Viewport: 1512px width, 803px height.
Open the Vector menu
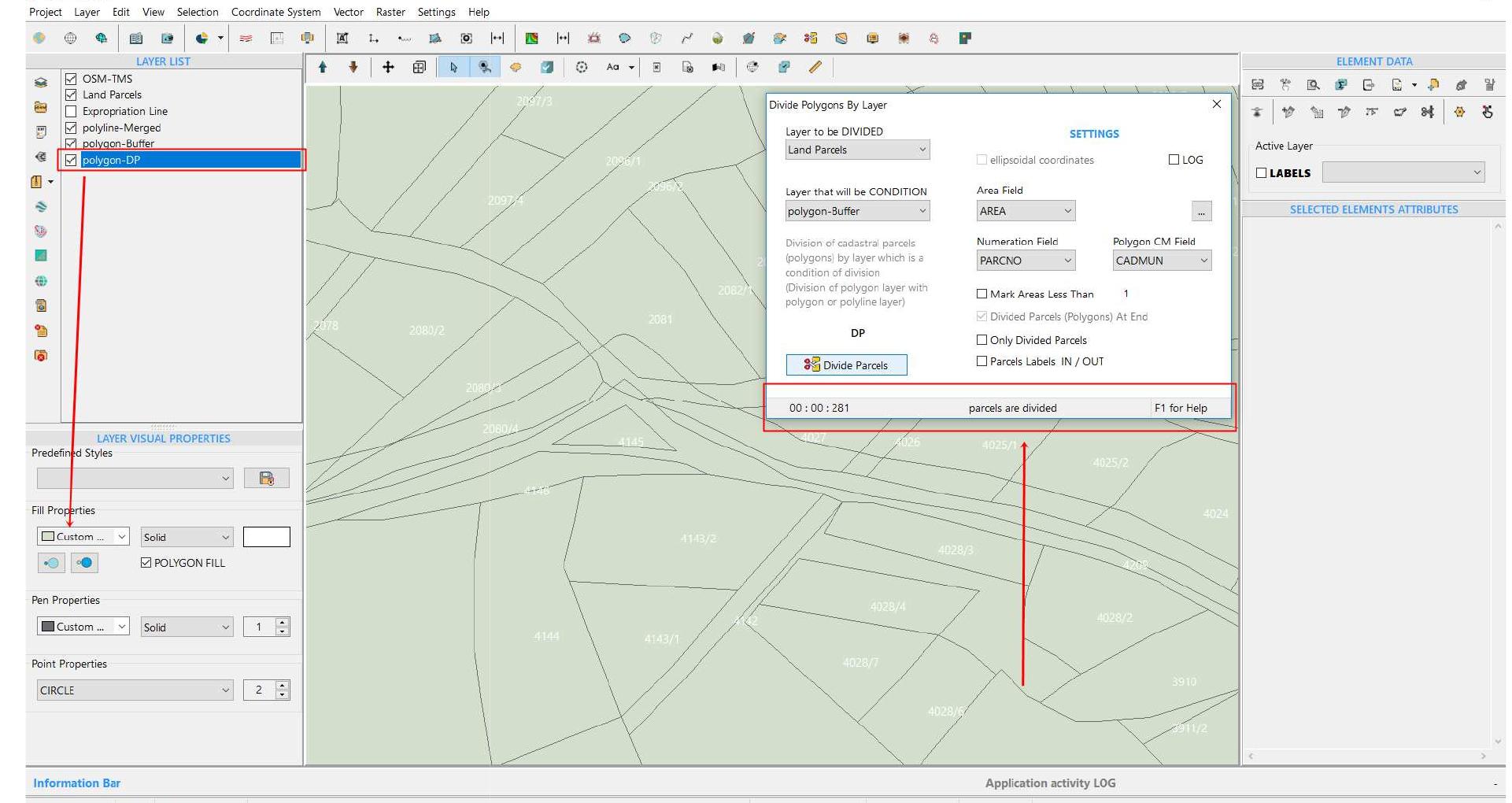pos(349,12)
